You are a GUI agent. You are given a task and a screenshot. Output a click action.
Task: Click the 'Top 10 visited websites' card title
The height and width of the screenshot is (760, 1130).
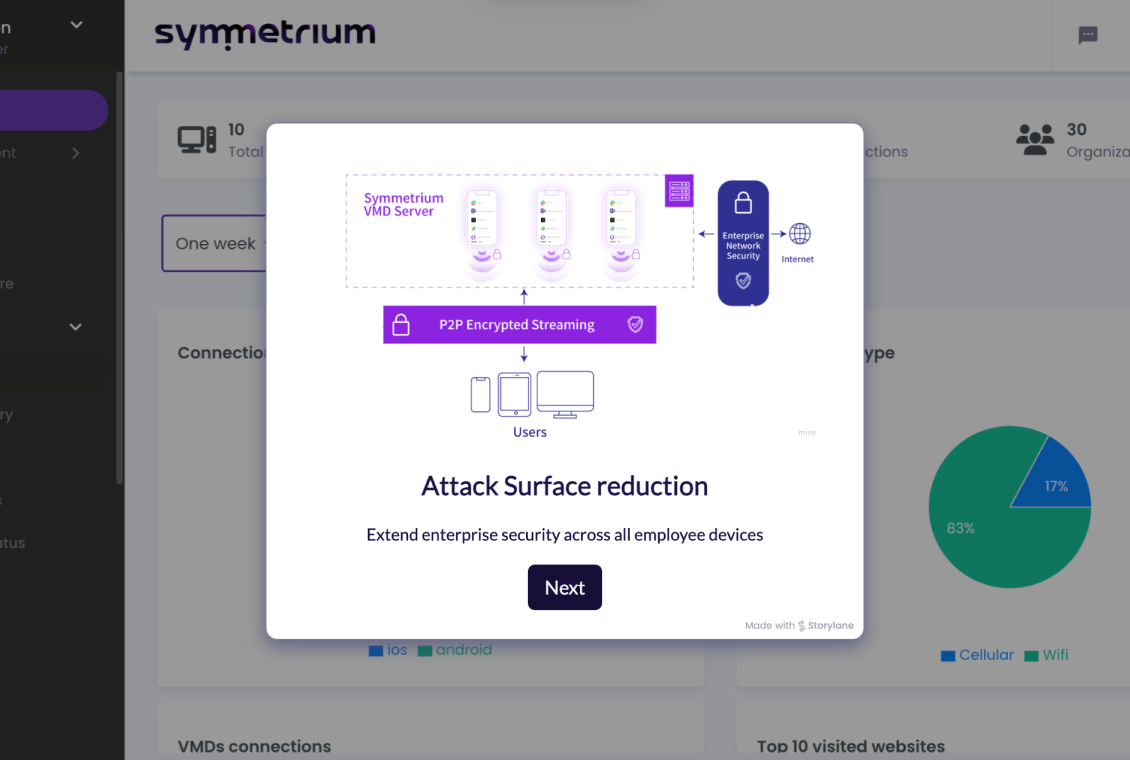(850, 746)
